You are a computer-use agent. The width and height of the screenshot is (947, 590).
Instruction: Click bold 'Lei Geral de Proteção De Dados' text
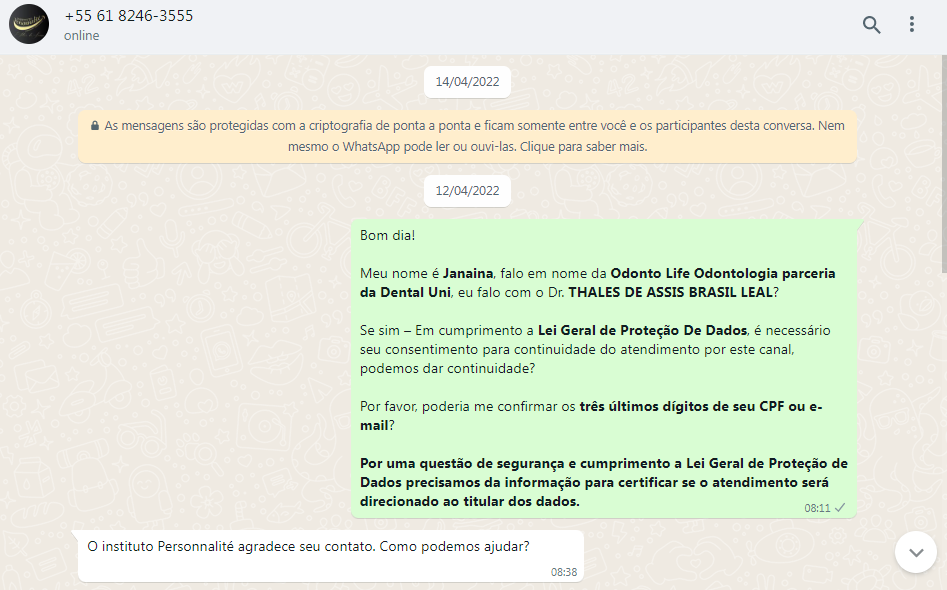[x=643, y=330]
